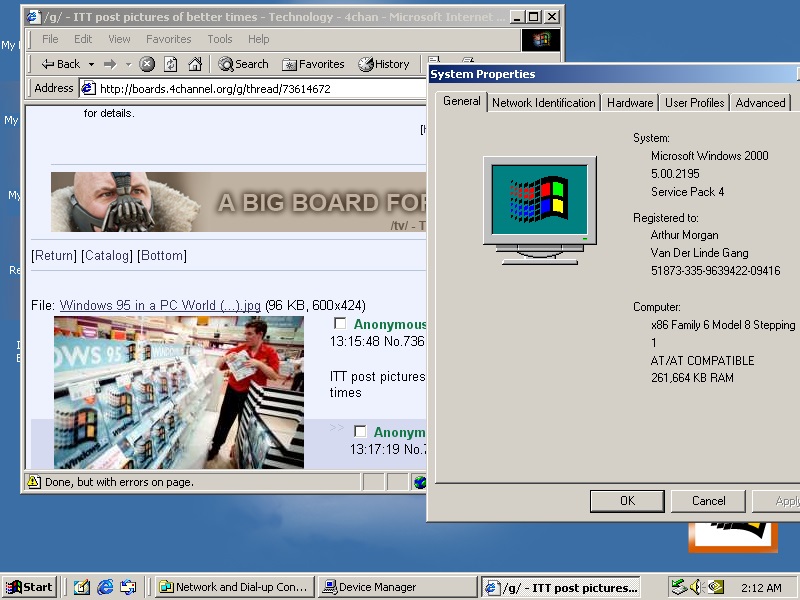Switch to the Hardware tab

click(x=630, y=103)
